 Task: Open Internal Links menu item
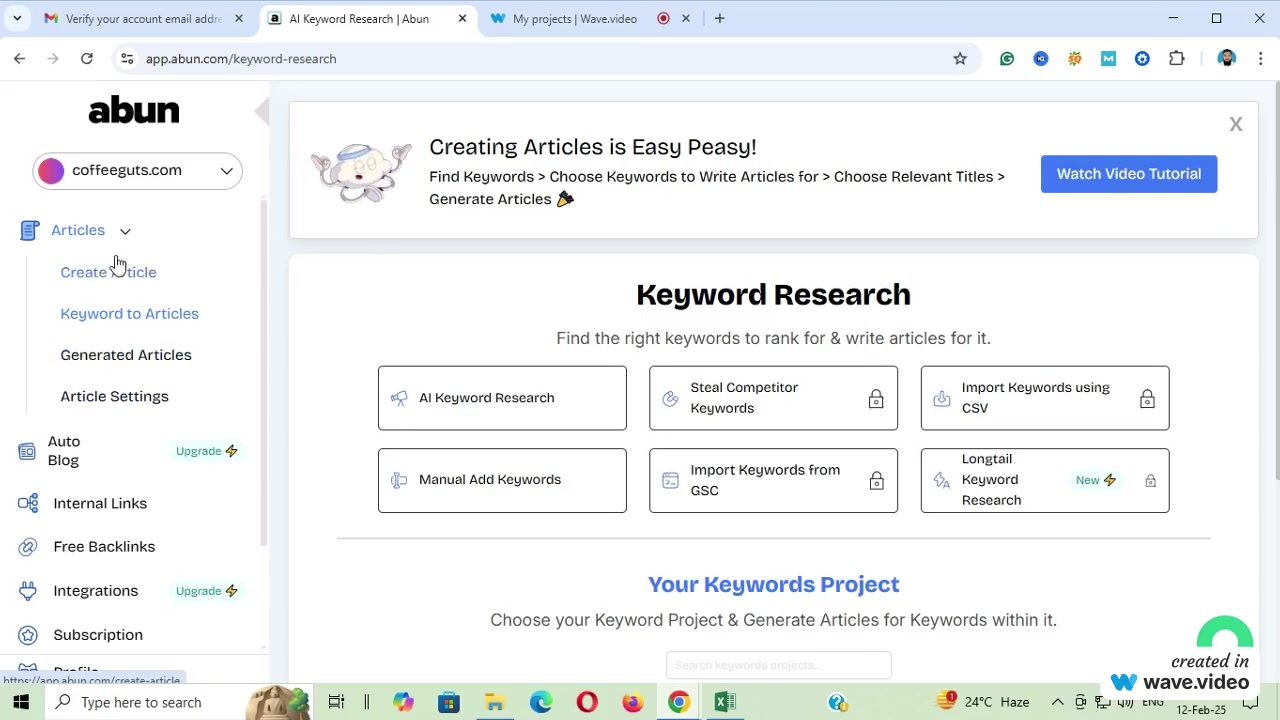(100, 503)
